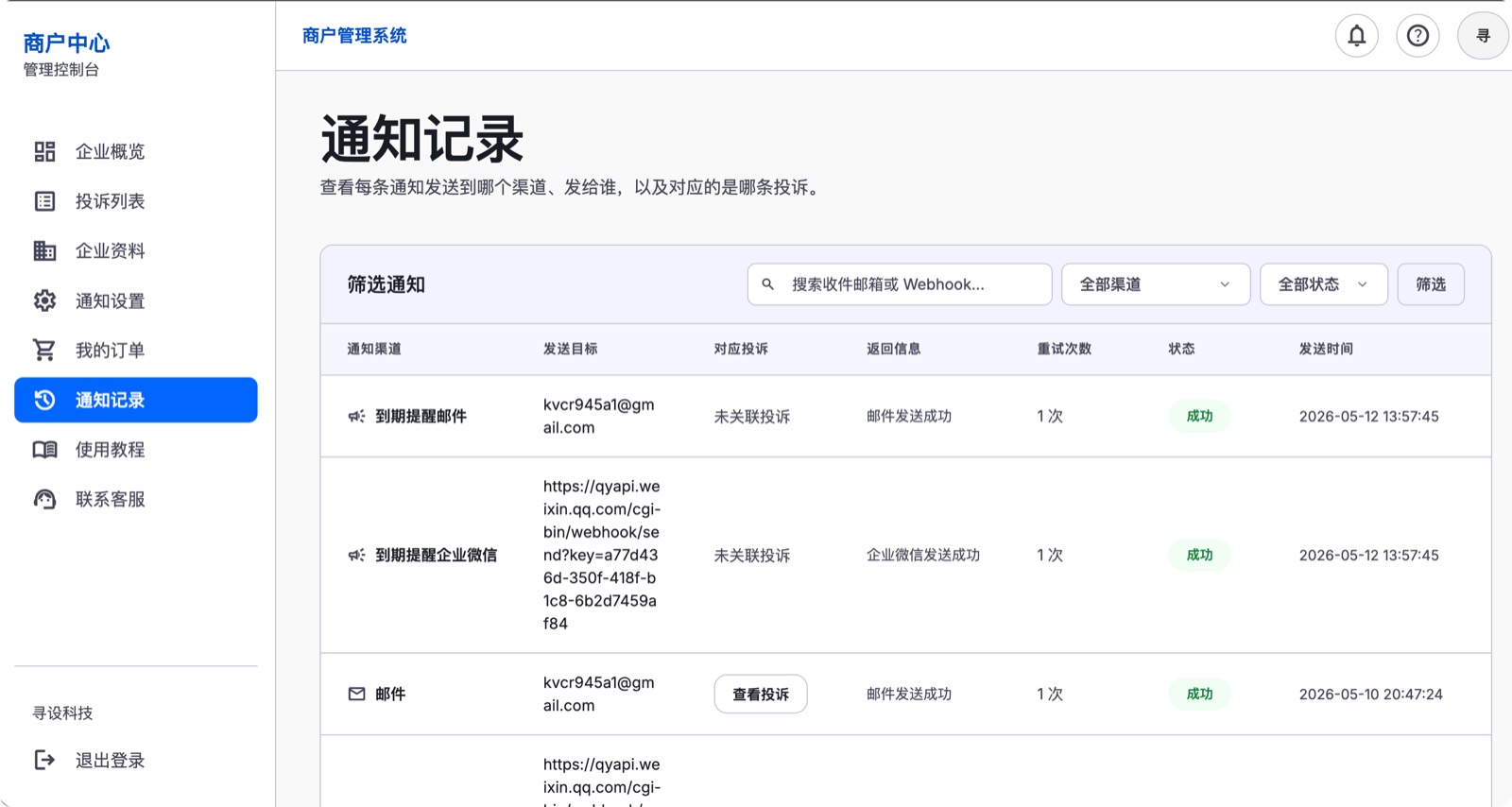
Task: Click the 企业概览 dashboard icon
Action: coord(44,151)
